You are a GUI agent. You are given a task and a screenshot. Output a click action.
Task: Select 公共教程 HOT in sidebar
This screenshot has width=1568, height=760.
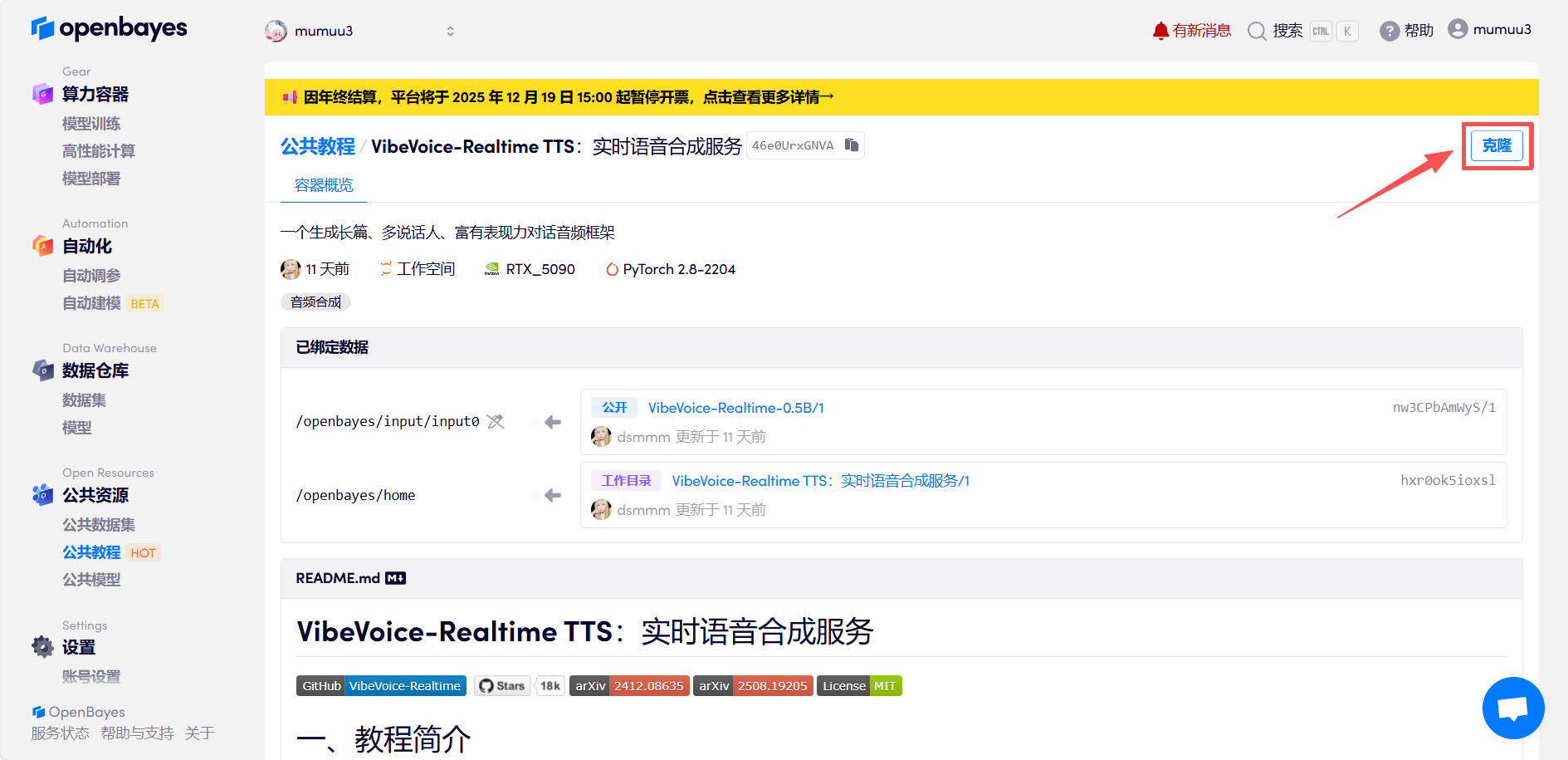[111, 552]
